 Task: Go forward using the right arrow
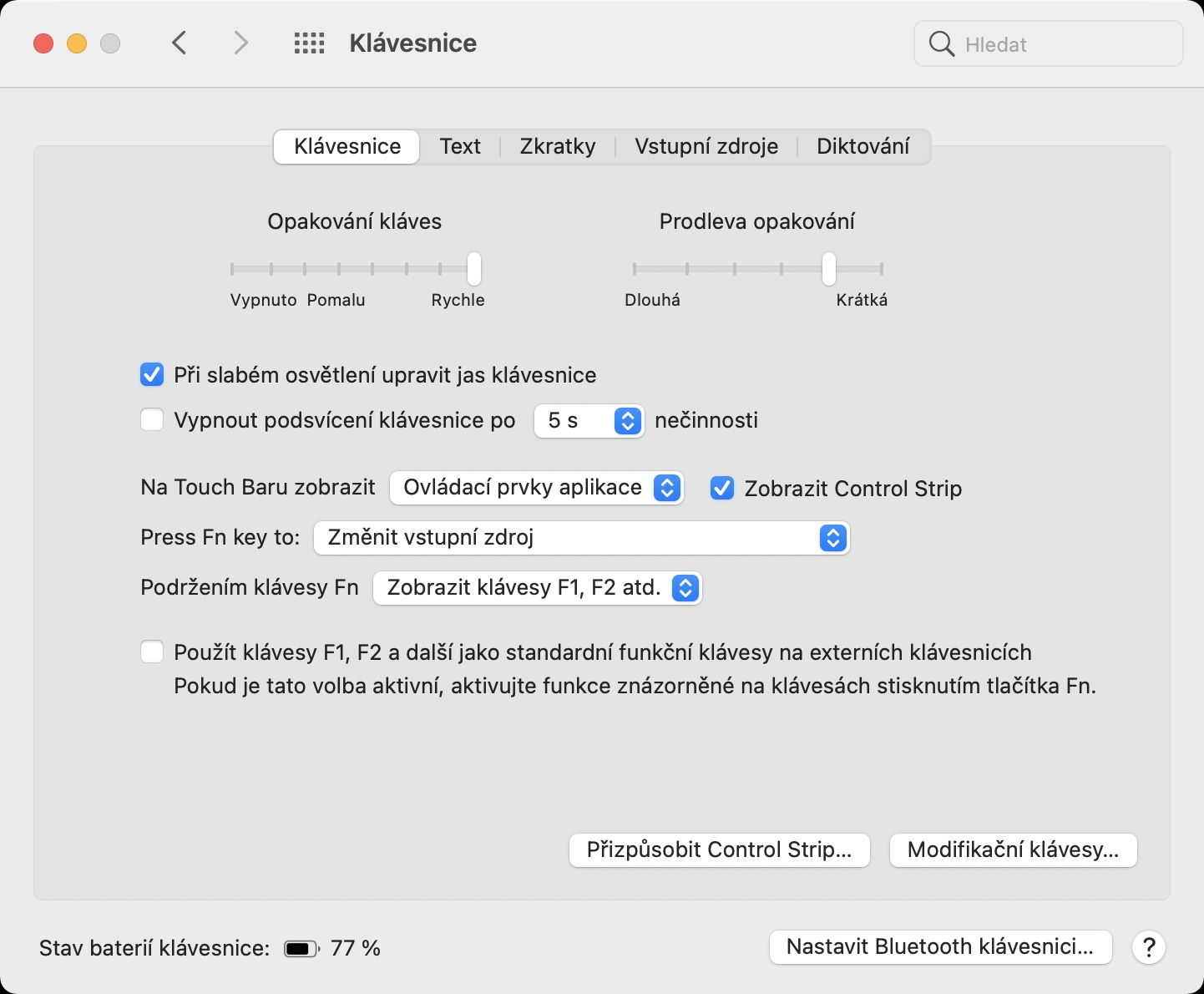tap(240, 43)
